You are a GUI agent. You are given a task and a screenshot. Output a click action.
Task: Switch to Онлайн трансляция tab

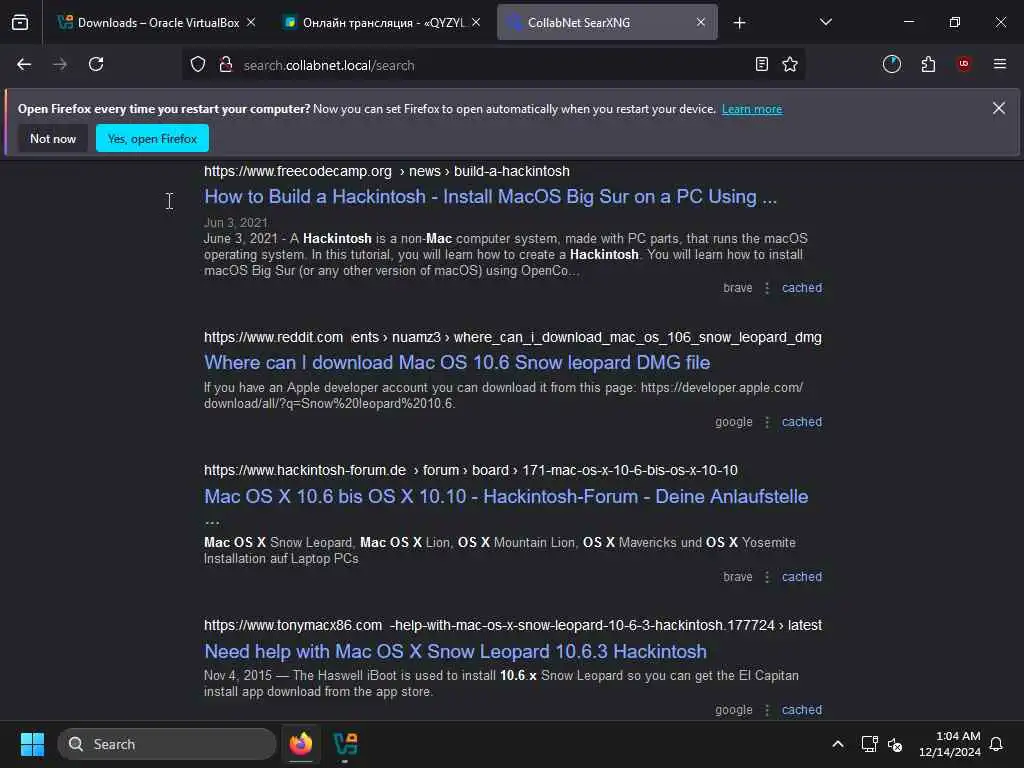(x=383, y=22)
